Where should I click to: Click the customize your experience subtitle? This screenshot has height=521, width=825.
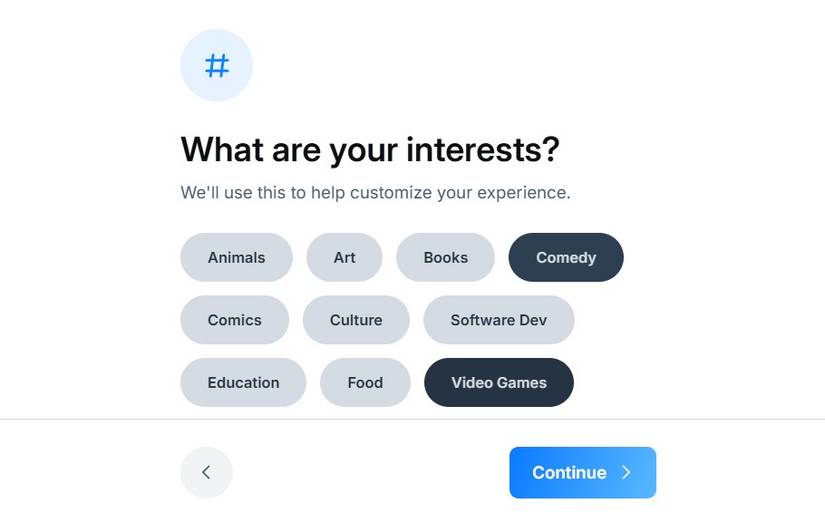375,192
